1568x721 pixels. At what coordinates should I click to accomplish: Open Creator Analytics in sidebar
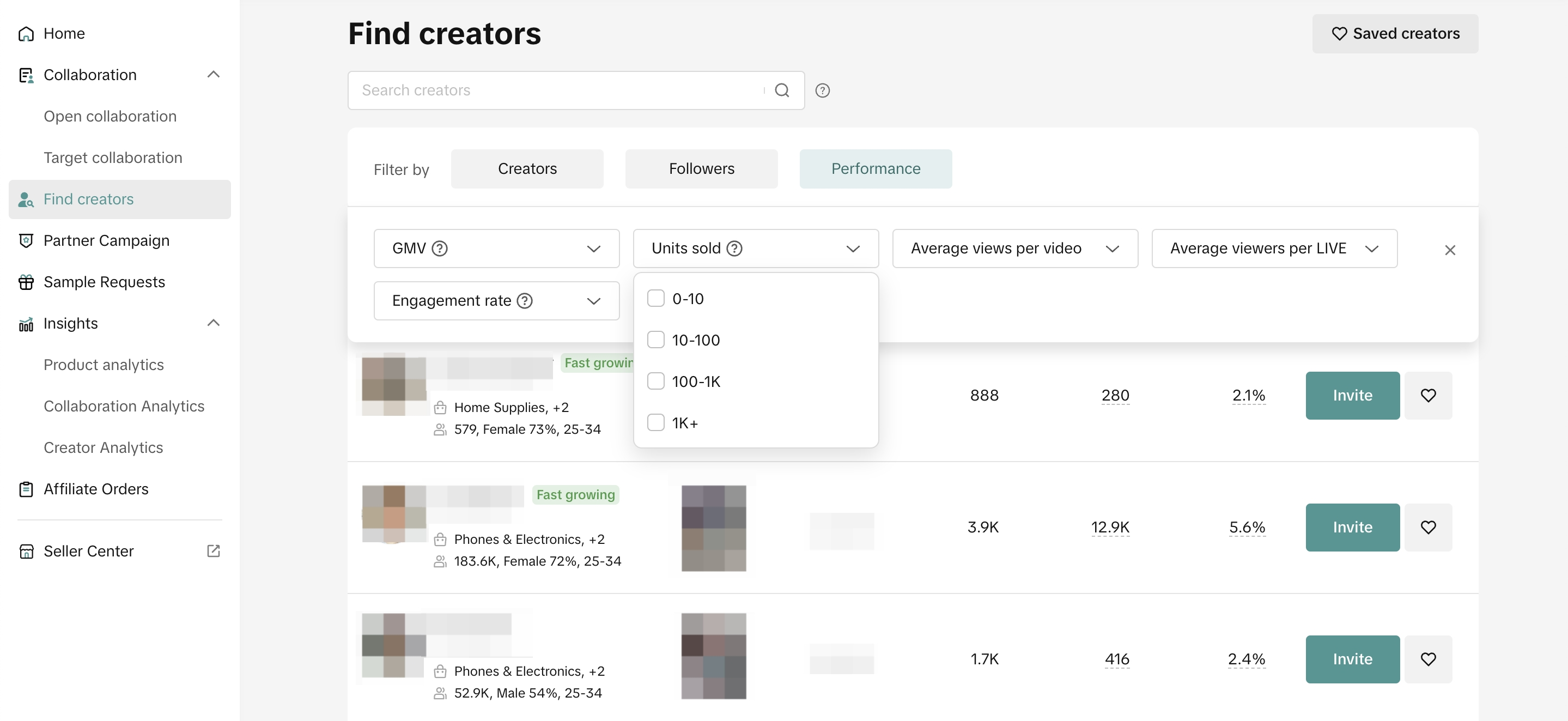(x=103, y=447)
